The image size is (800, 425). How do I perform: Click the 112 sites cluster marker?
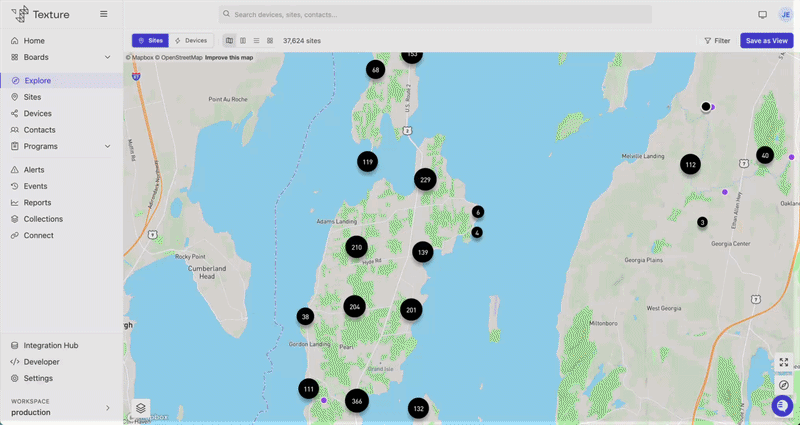[690, 164]
